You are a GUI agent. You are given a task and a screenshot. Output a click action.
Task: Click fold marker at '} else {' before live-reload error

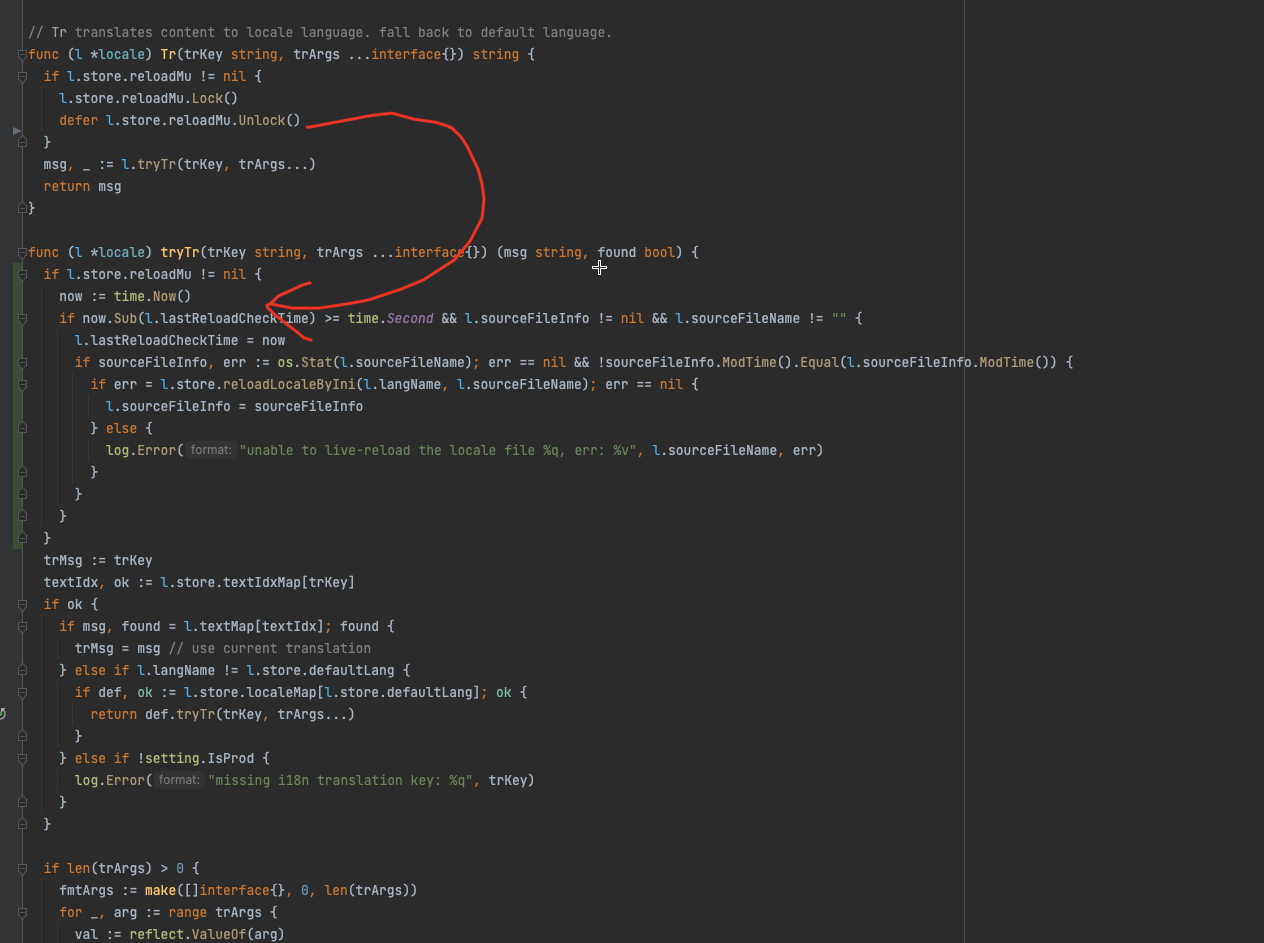pyautogui.click(x=22, y=428)
